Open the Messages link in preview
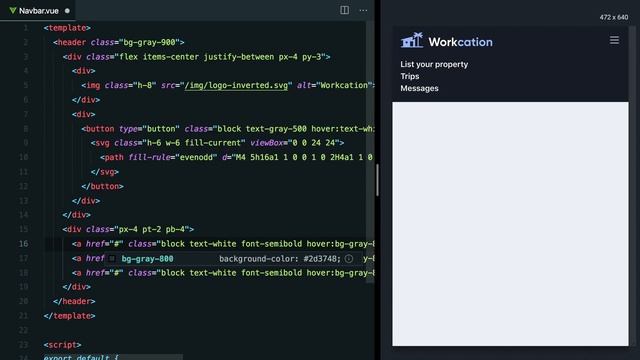The height and width of the screenshot is (360, 640). (419, 88)
